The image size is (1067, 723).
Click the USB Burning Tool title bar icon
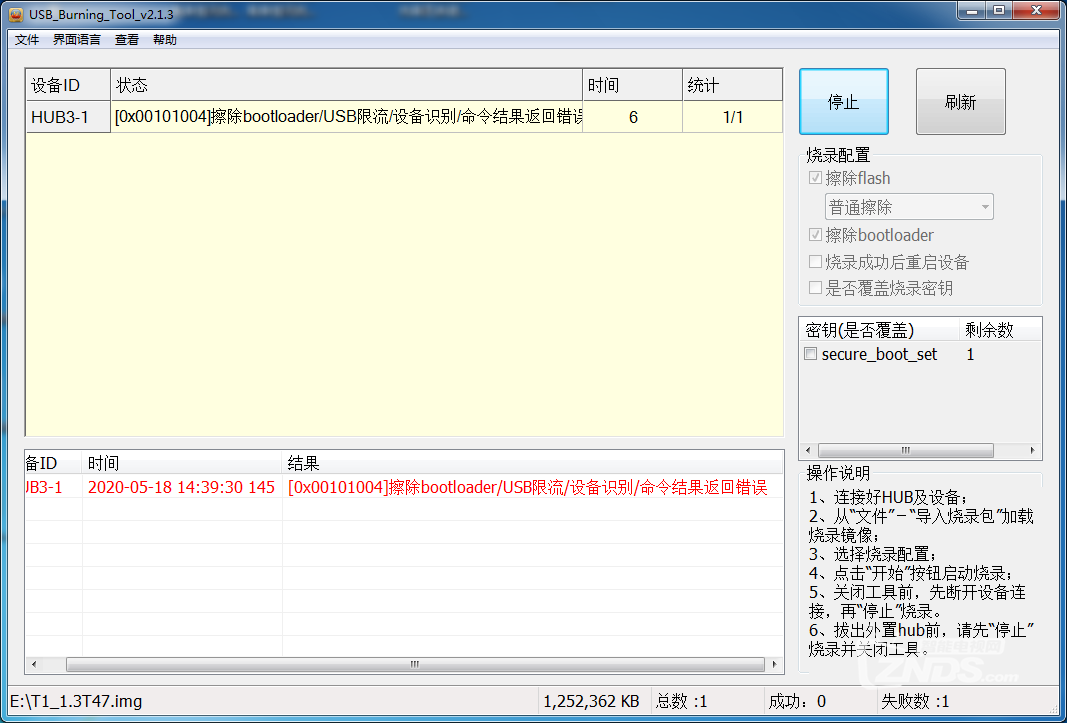tap(16, 14)
